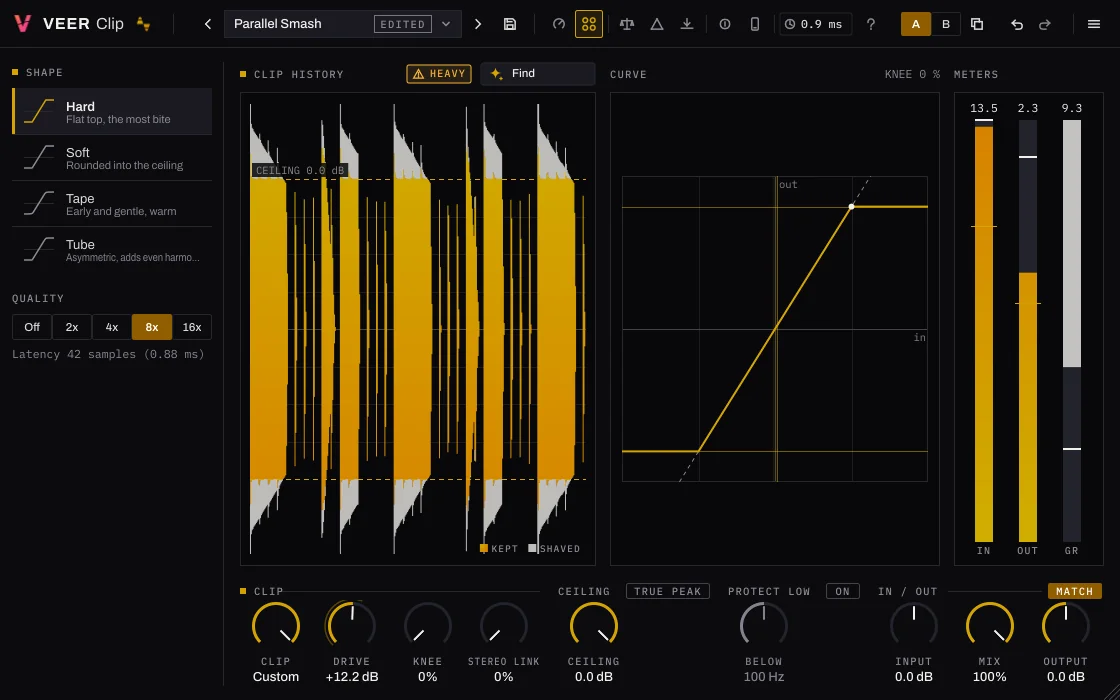Viewport: 1120px width, 700px height.
Task: Click the IN meter bar
Action: [984, 331]
